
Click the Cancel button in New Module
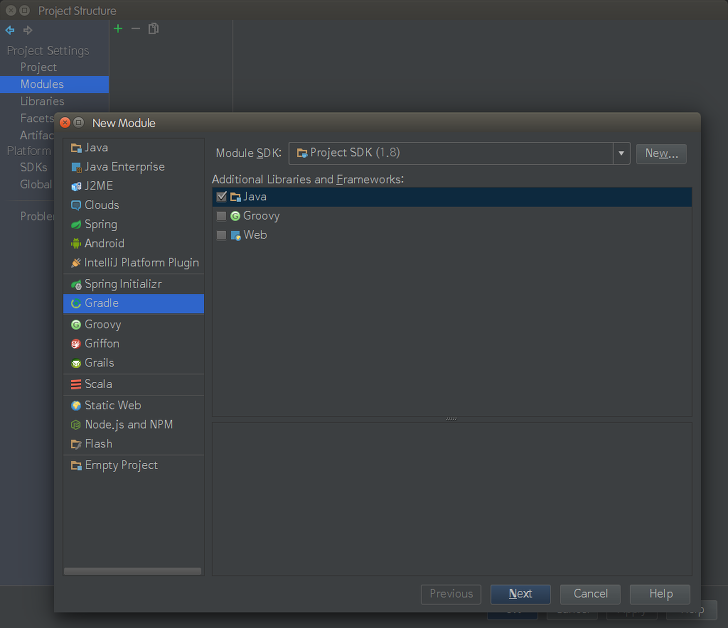point(590,594)
